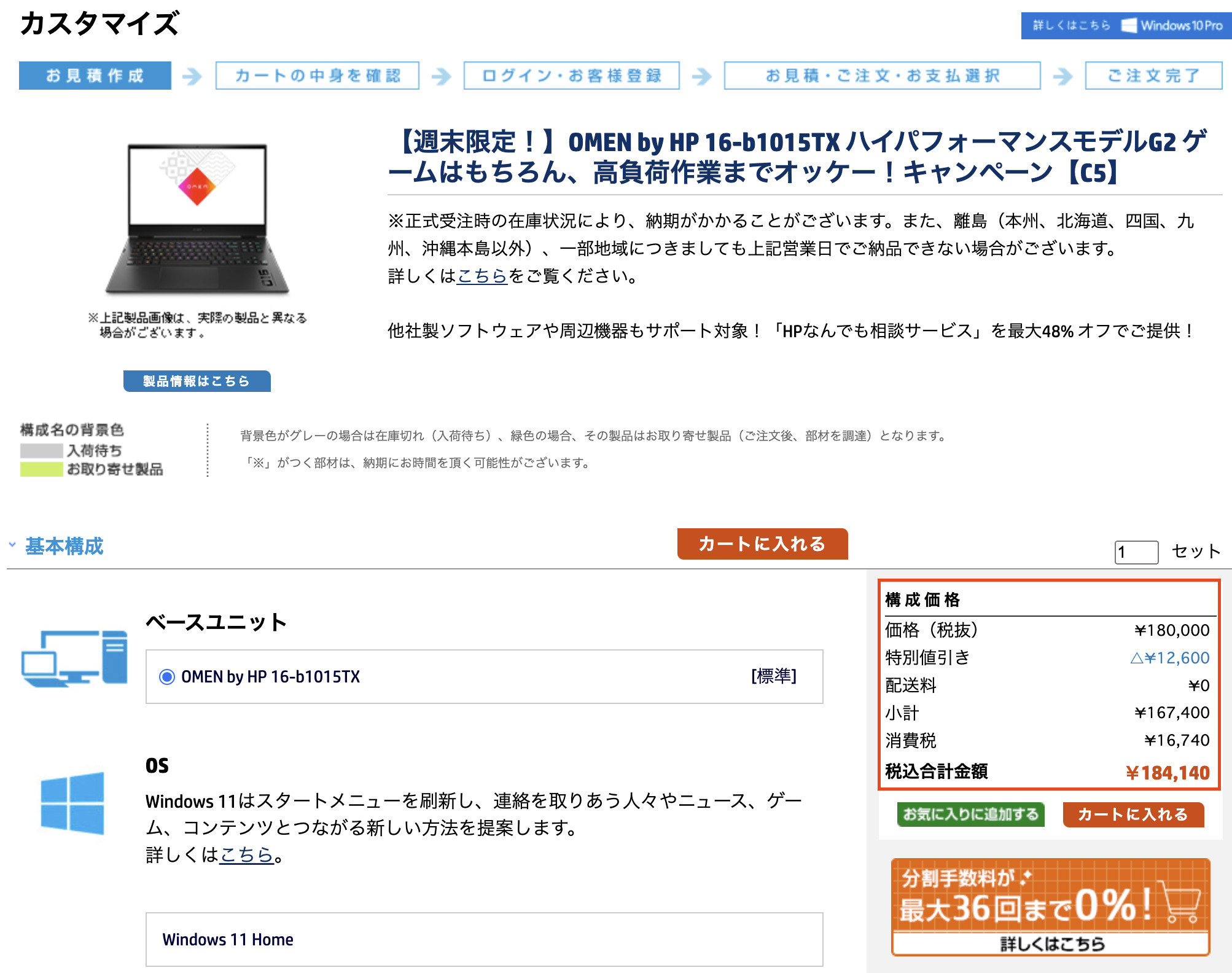1232x973 pixels.
Task: Click the 基本構成 section heading
Action: click(x=64, y=546)
